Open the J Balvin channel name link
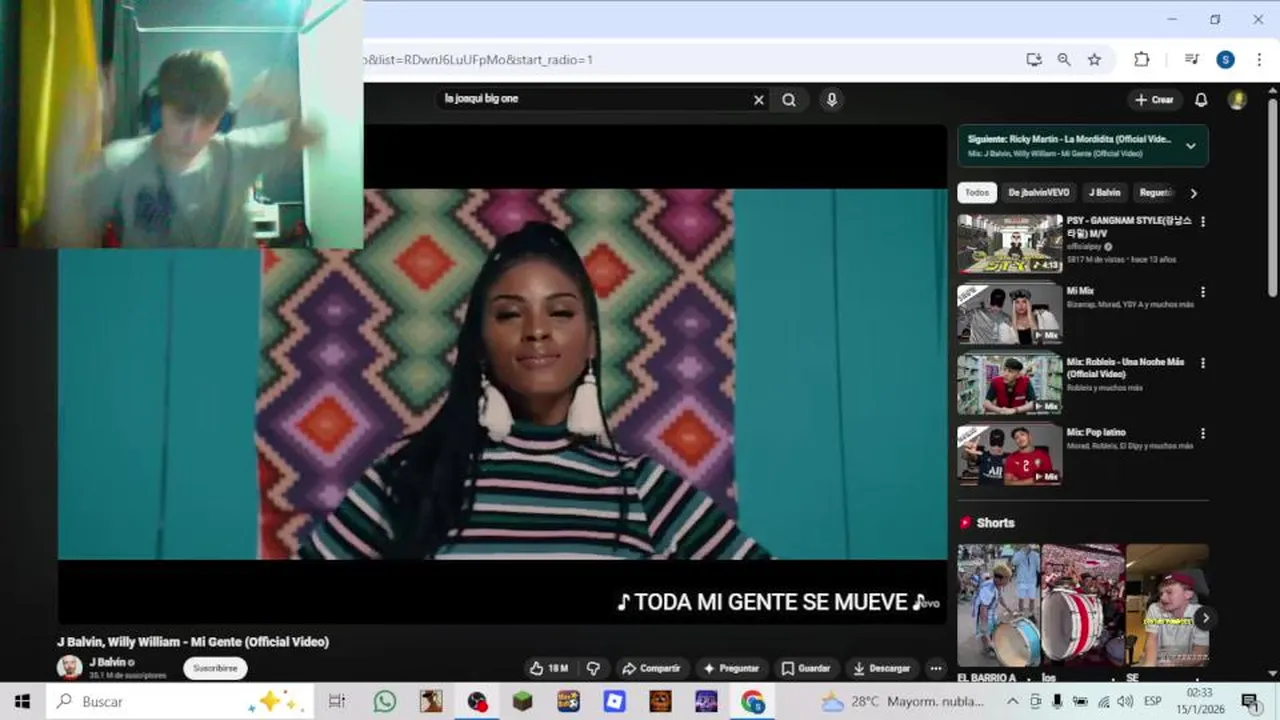 [107, 662]
